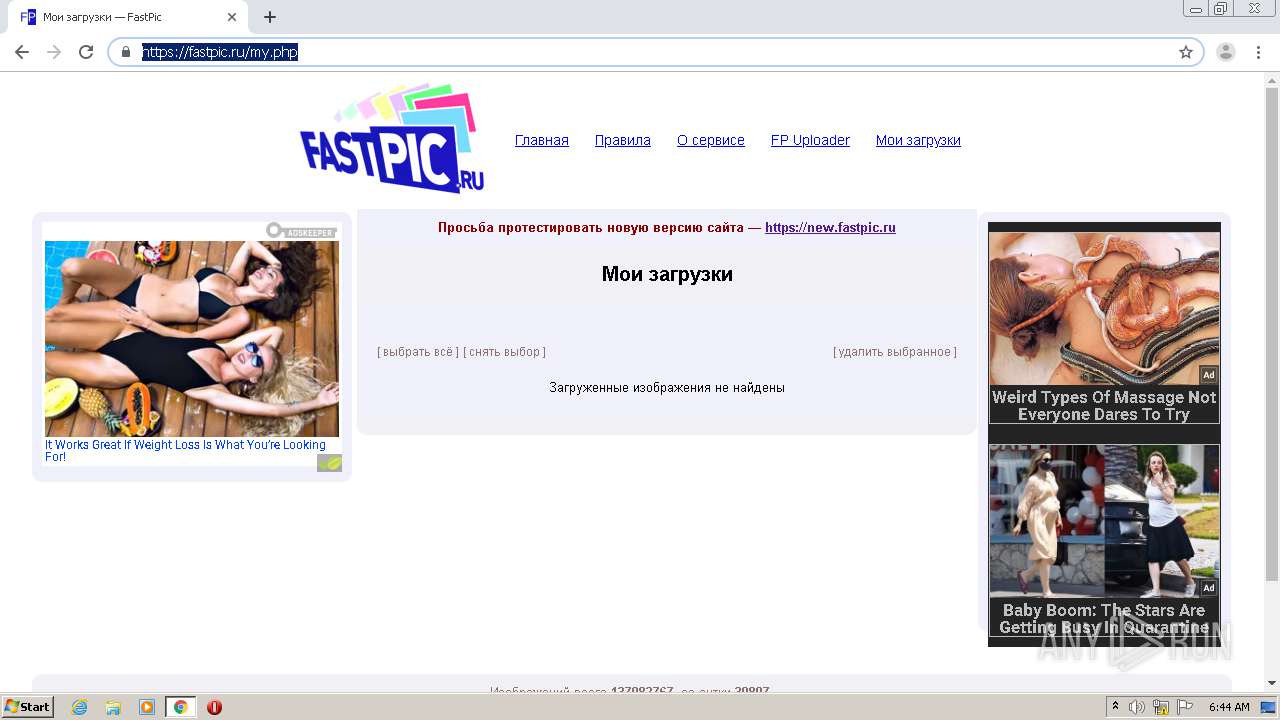Open the FP Uploader menu link
This screenshot has height=720, width=1280.
click(x=810, y=140)
